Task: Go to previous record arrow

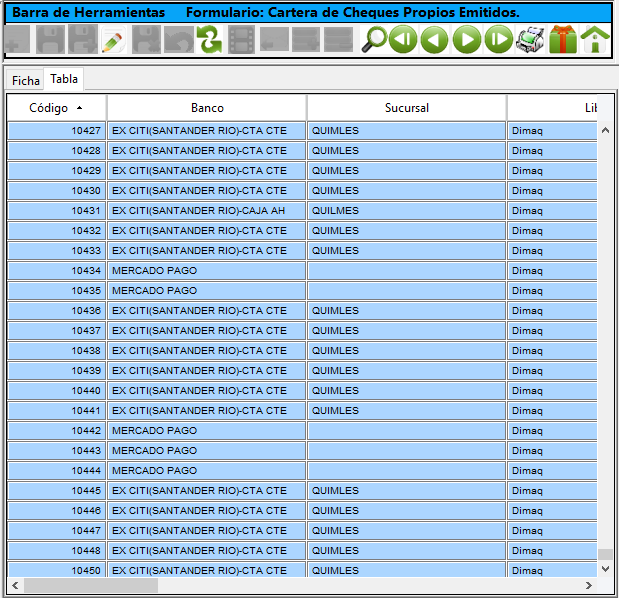Action: [x=435, y=40]
